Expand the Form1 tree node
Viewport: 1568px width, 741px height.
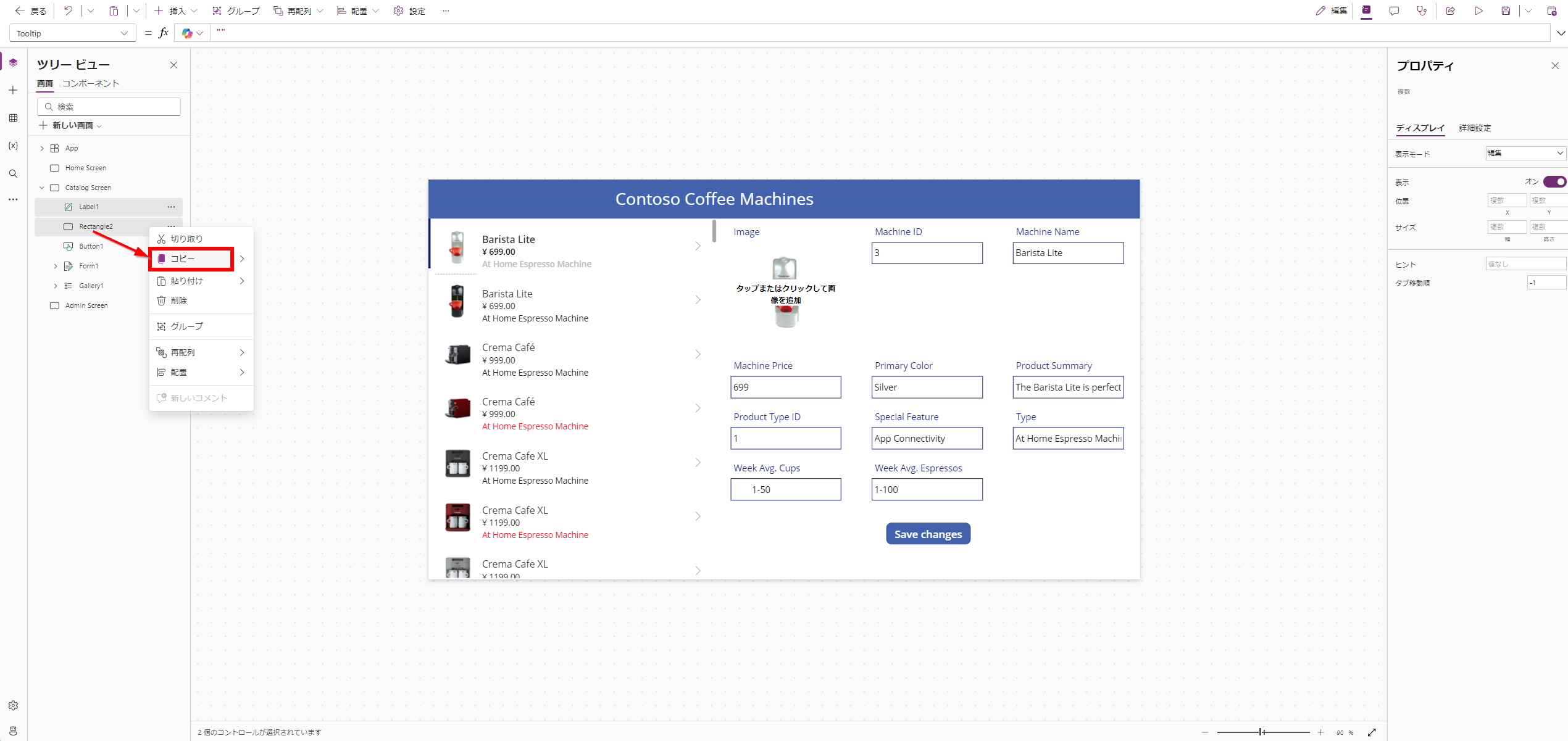(56, 266)
